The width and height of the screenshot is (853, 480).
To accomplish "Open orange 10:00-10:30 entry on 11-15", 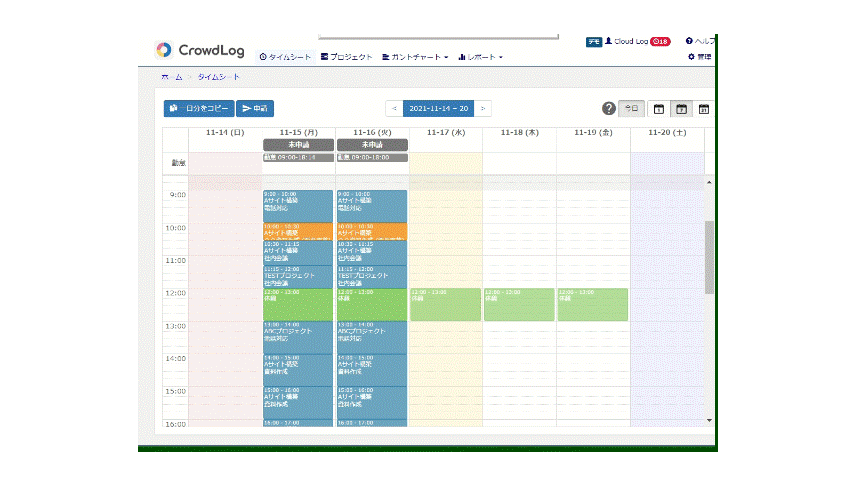I will point(298,231).
